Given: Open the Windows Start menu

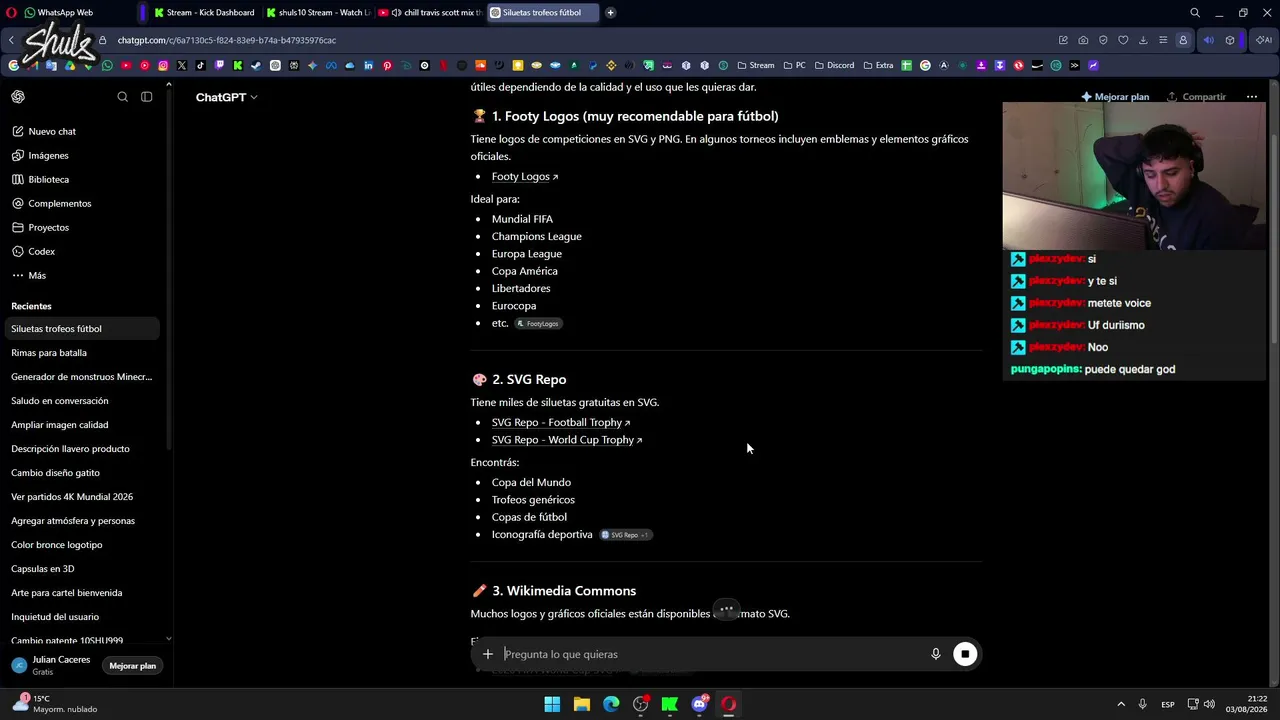Looking at the screenshot, I should click(552, 704).
